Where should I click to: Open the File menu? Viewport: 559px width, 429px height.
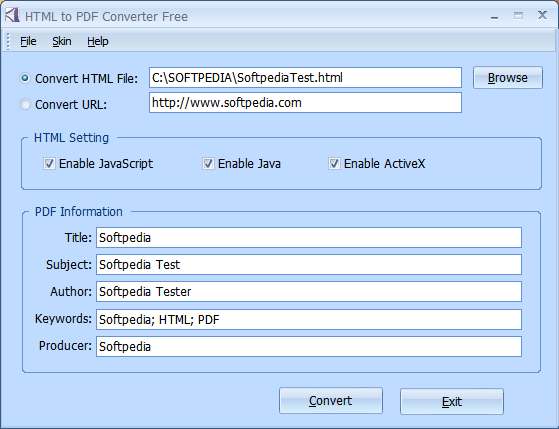click(28, 41)
